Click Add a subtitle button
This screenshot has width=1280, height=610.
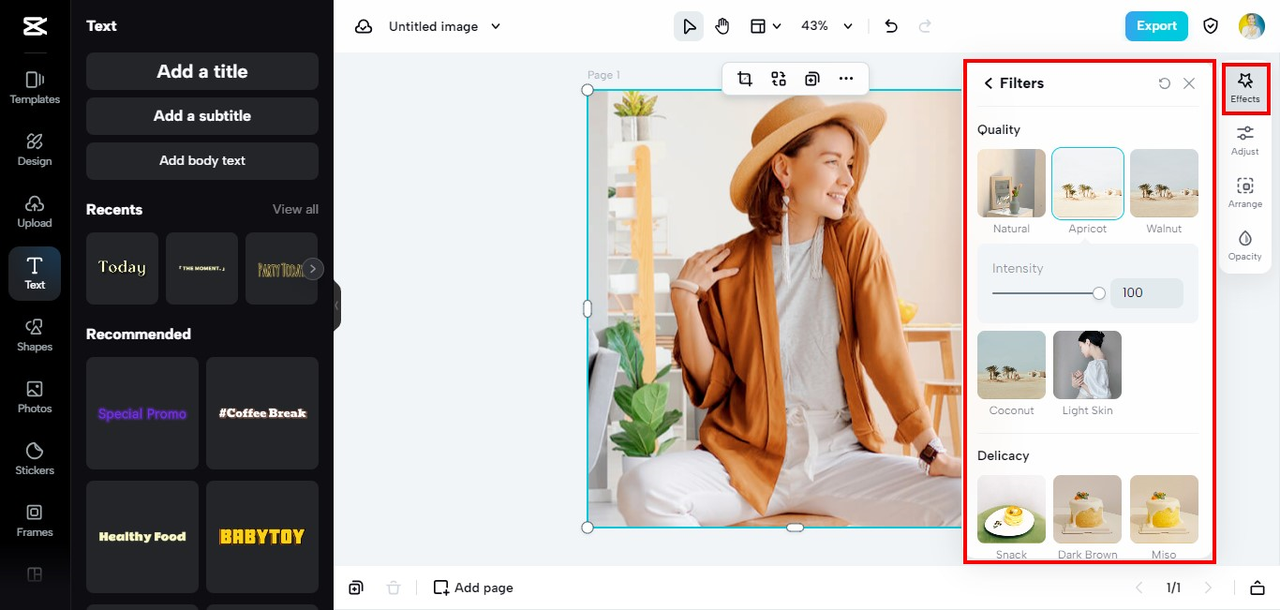[x=202, y=116]
